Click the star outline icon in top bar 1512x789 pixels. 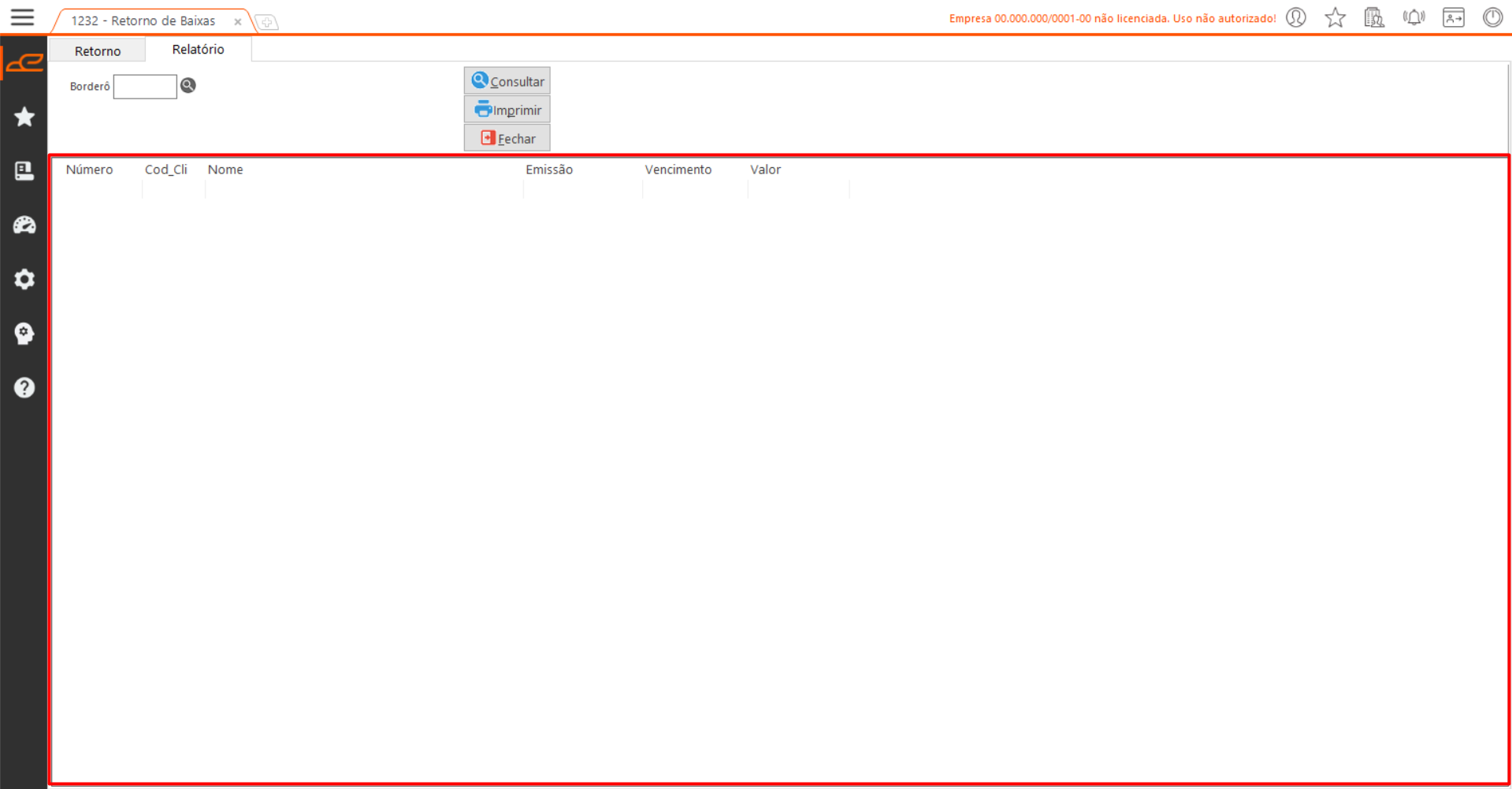[x=1335, y=17]
